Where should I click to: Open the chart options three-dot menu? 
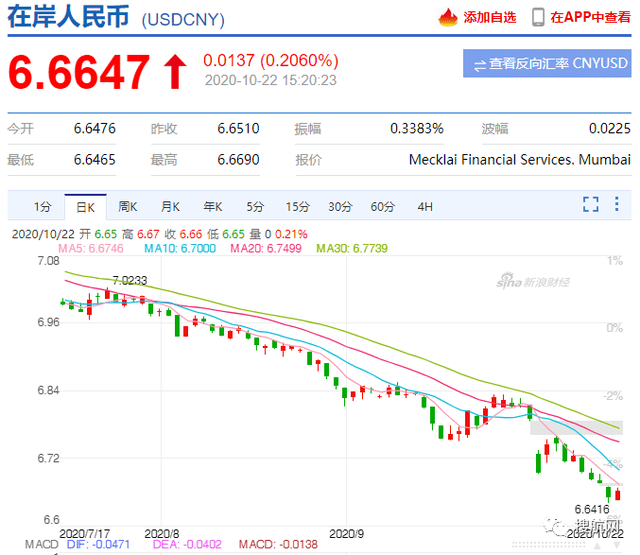pyautogui.click(x=620, y=205)
